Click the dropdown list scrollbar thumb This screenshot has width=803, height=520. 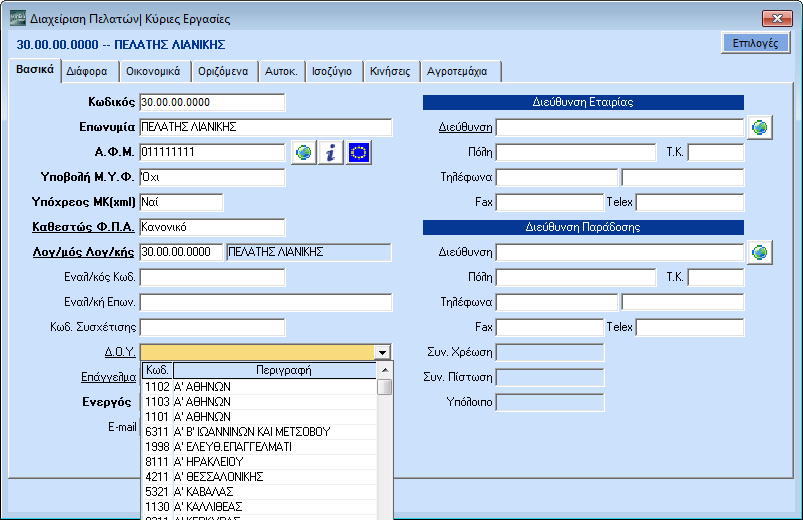coord(385,387)
